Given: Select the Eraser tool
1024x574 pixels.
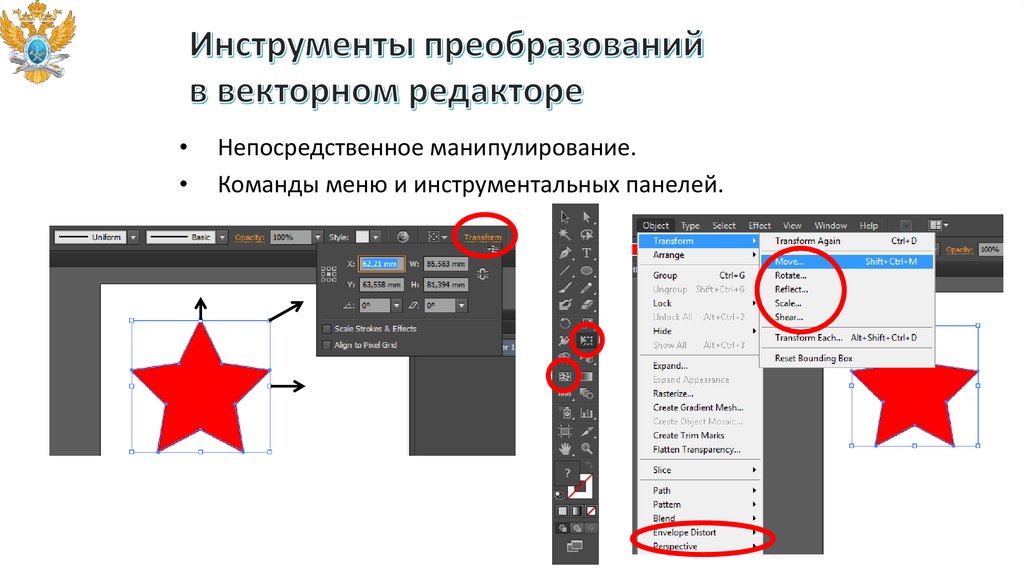Looking at the screenshot, I should [x=586, y=305].
